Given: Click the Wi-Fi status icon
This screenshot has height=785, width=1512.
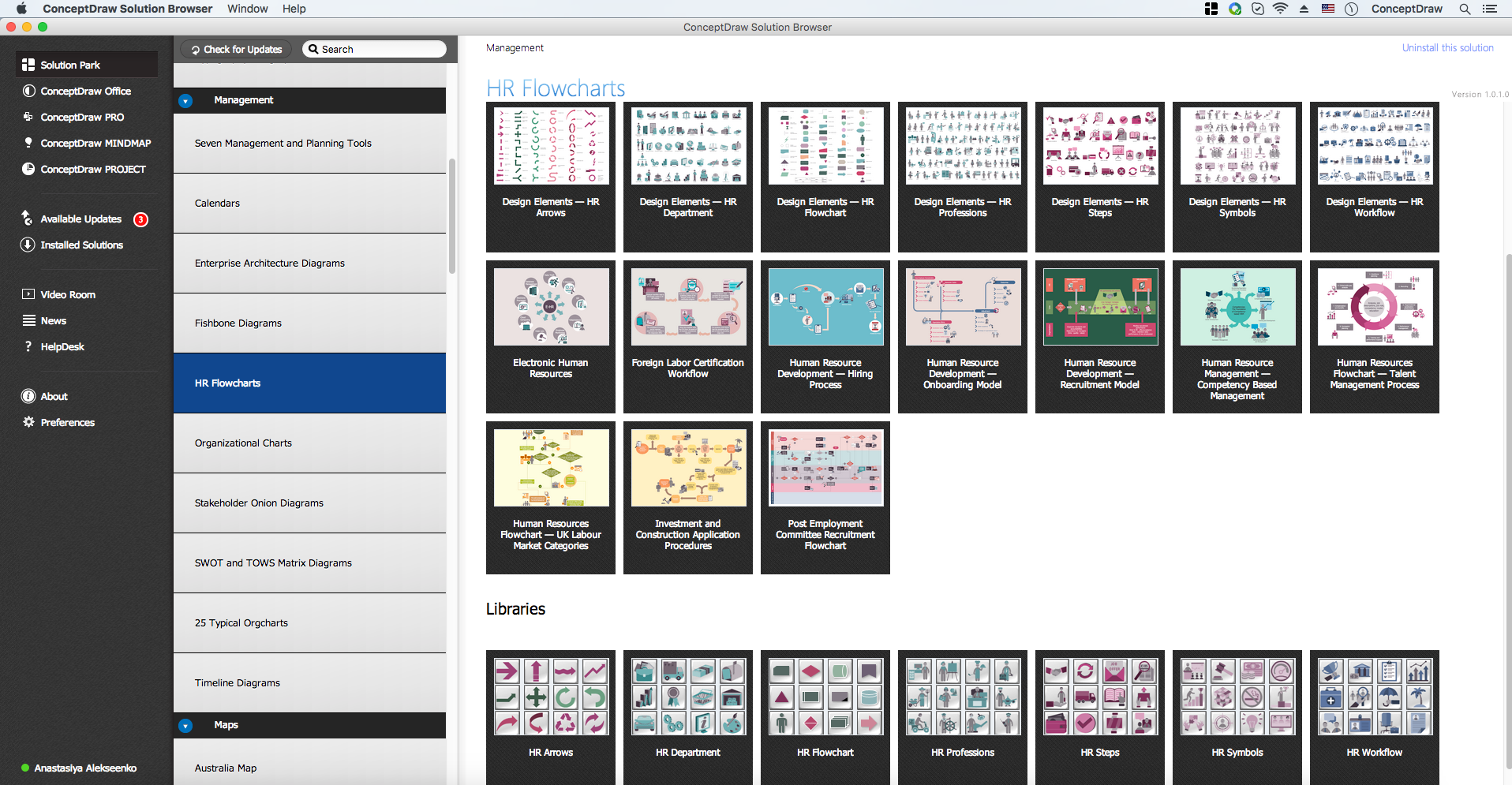Looking at the screenshot, I should coord(1280,9).
